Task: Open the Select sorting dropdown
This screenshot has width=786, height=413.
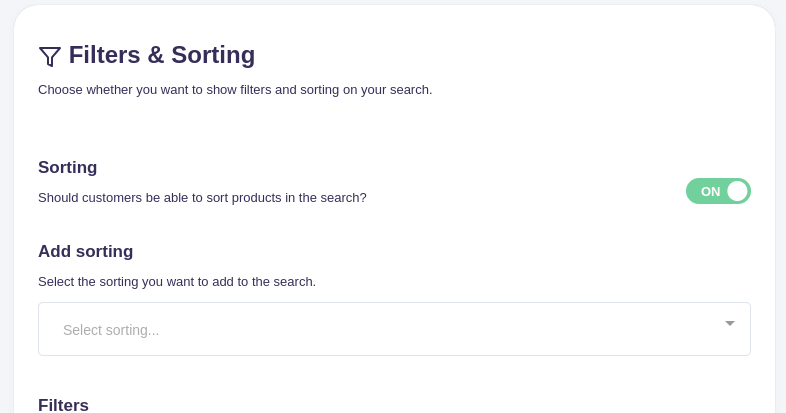Action: coord(394,329)
